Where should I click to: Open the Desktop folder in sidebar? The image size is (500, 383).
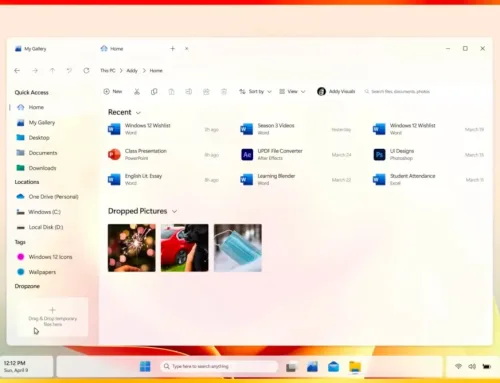[33, 138]
